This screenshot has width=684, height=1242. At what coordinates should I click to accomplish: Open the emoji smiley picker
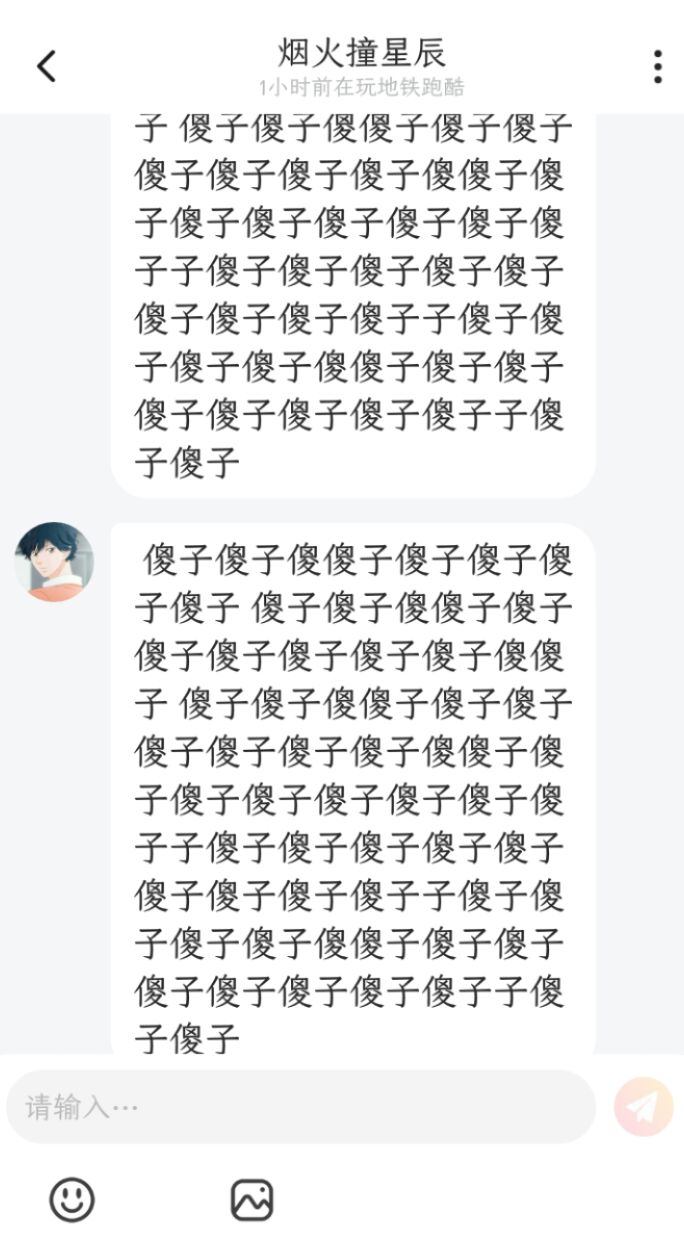pos(72,1199)
